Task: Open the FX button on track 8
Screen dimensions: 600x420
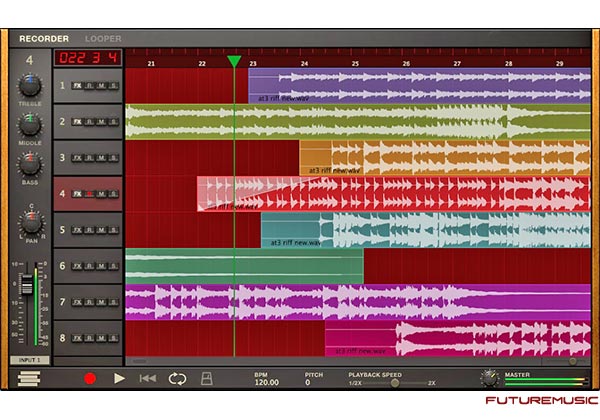Action: tap(77, 338)
